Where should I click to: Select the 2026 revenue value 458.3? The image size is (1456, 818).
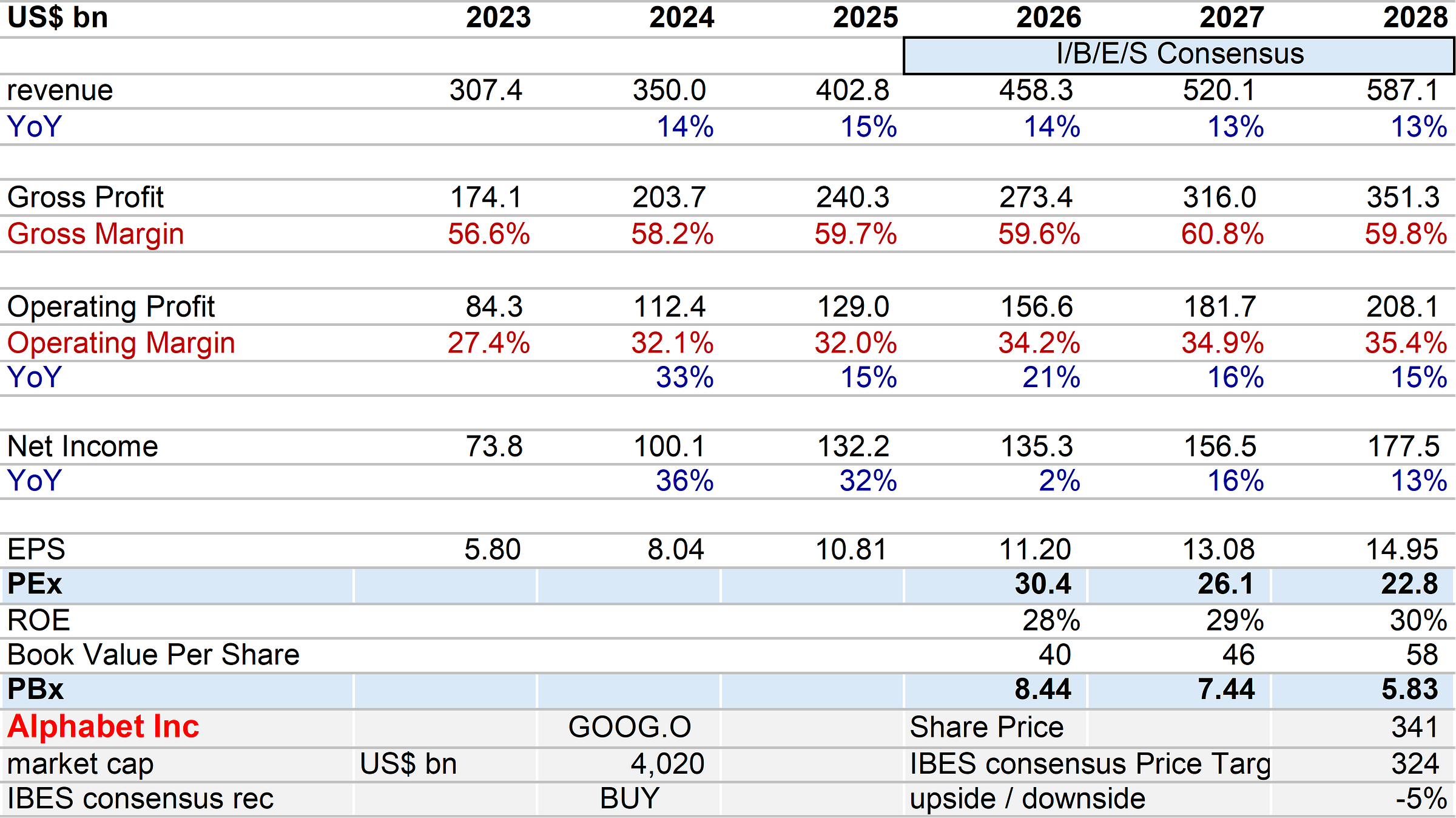1036,91
